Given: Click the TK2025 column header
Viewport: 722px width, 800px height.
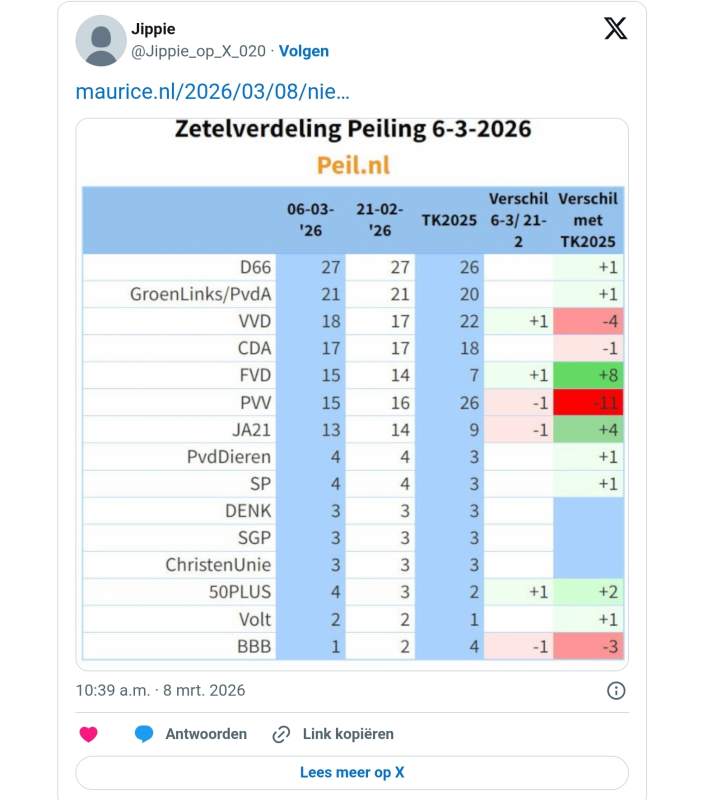Looking at the screenshot, I should coord(450,221).
